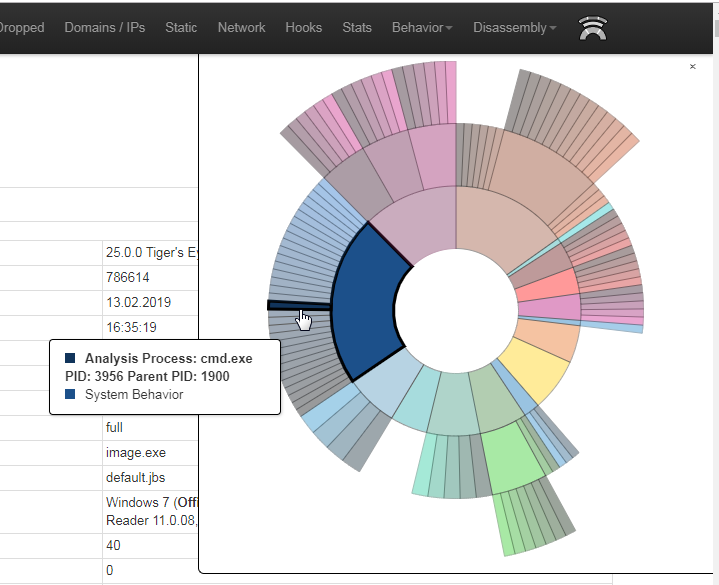This screenshot has width=719, height=585.
Task: Open the Stats tab
Action: (357, 28)
